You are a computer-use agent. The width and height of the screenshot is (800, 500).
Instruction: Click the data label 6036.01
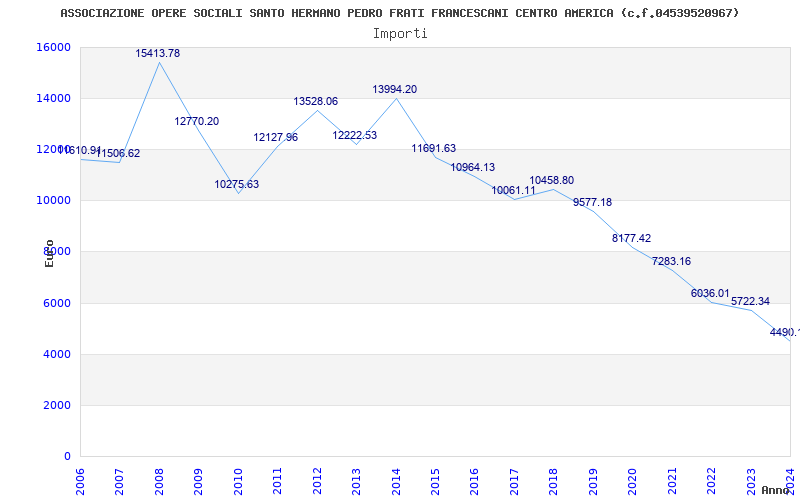[x=710, y=293]
